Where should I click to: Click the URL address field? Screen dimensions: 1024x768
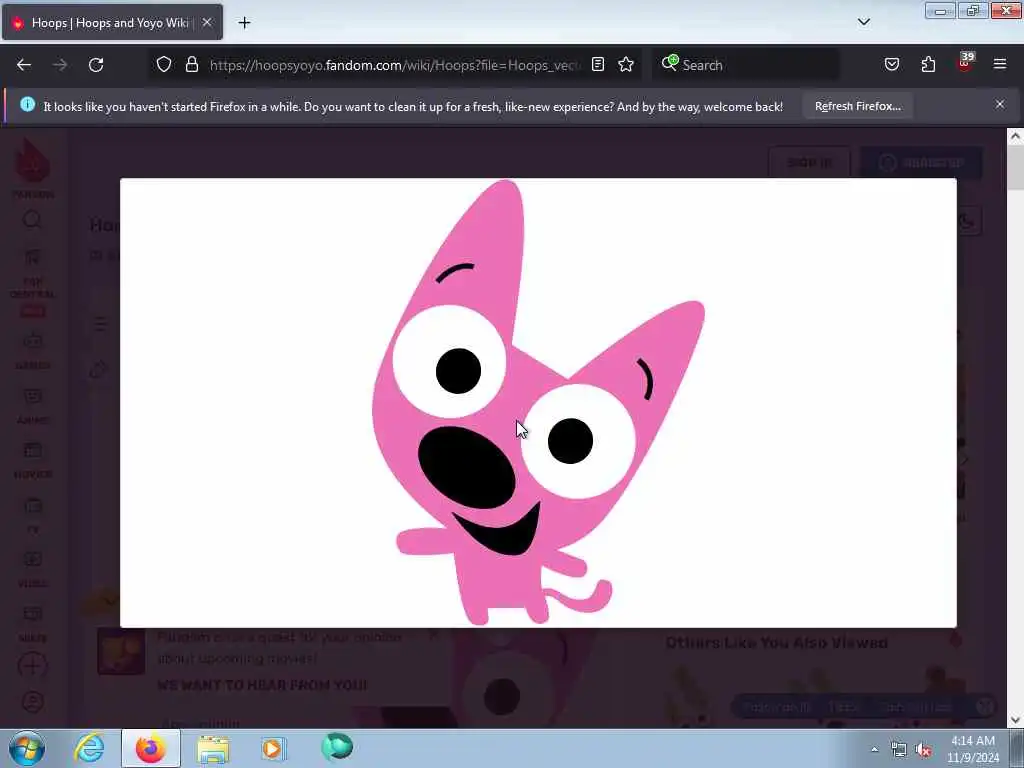pos(394,65)
